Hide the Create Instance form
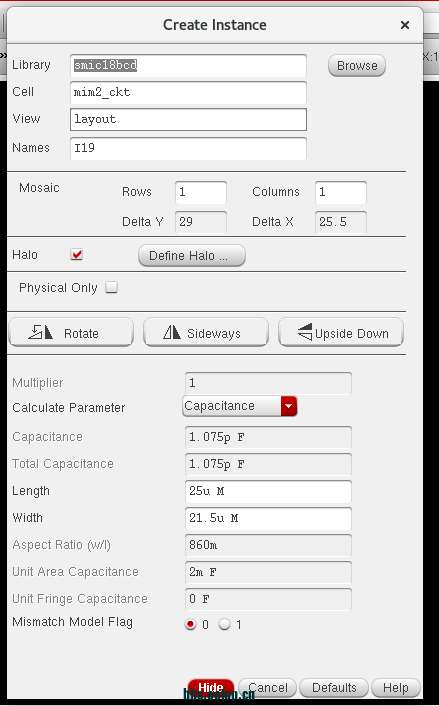 coord(211,688)
